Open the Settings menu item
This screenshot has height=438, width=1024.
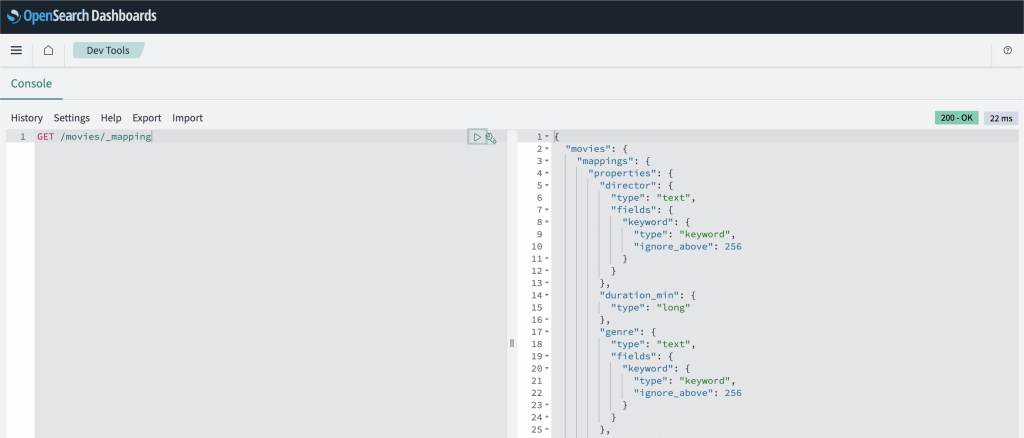click(72, 118)
